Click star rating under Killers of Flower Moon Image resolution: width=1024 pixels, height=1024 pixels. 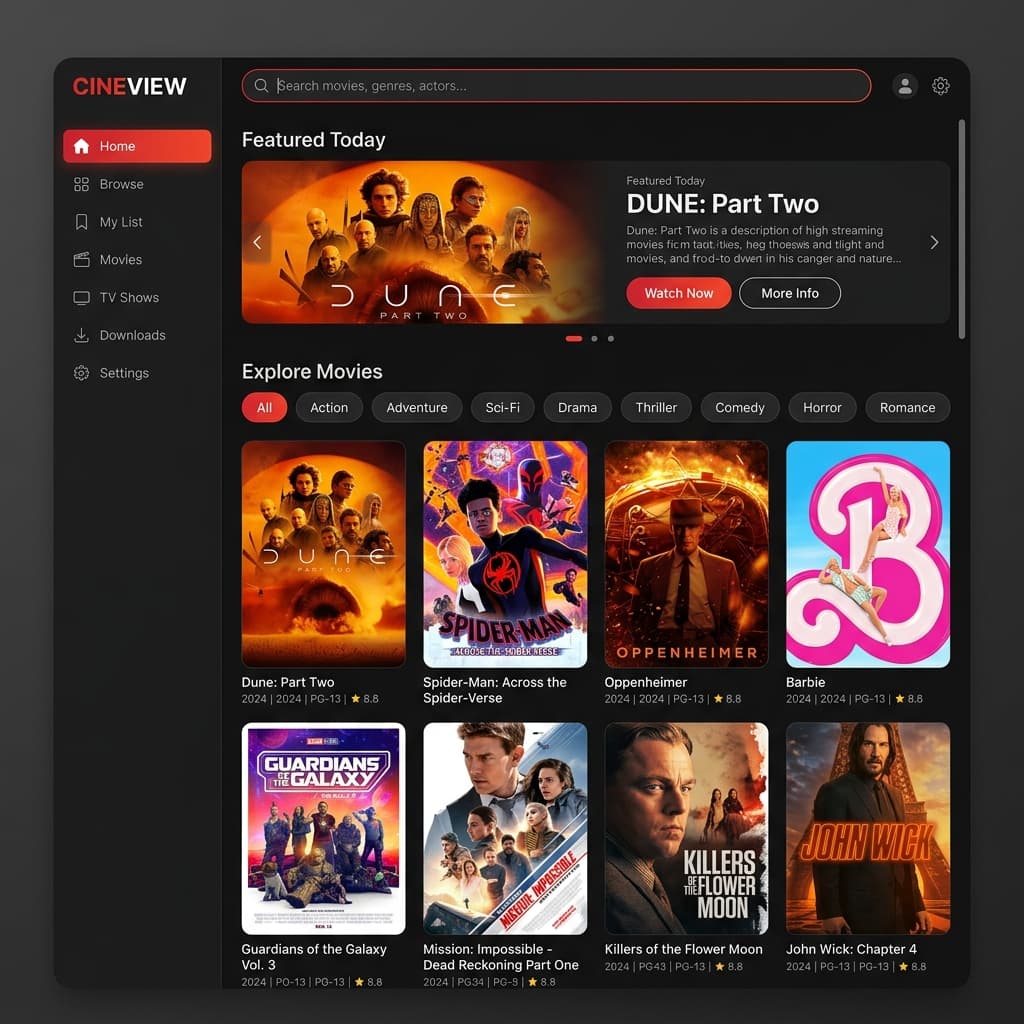click(729, 967)
